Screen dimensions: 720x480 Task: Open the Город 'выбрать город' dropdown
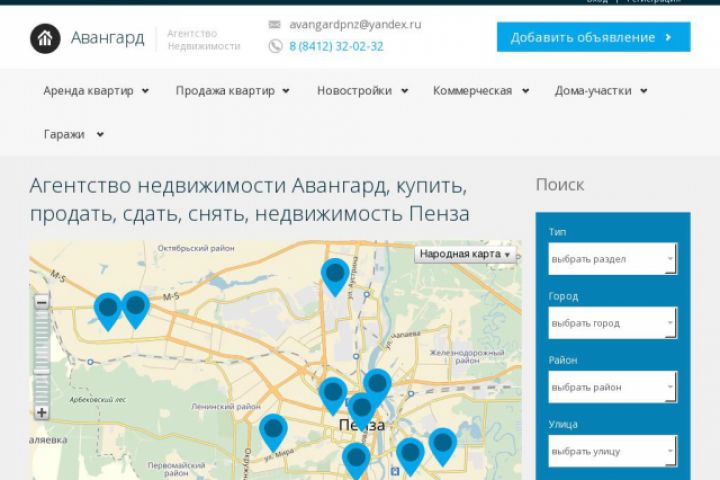pos(613,323)
